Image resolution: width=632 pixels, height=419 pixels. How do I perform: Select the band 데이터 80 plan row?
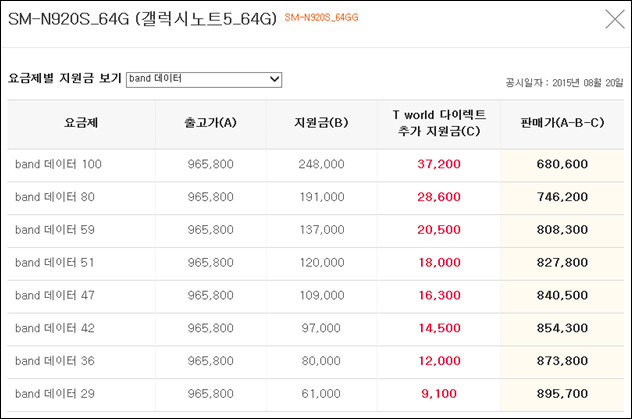tap(316, 197)
